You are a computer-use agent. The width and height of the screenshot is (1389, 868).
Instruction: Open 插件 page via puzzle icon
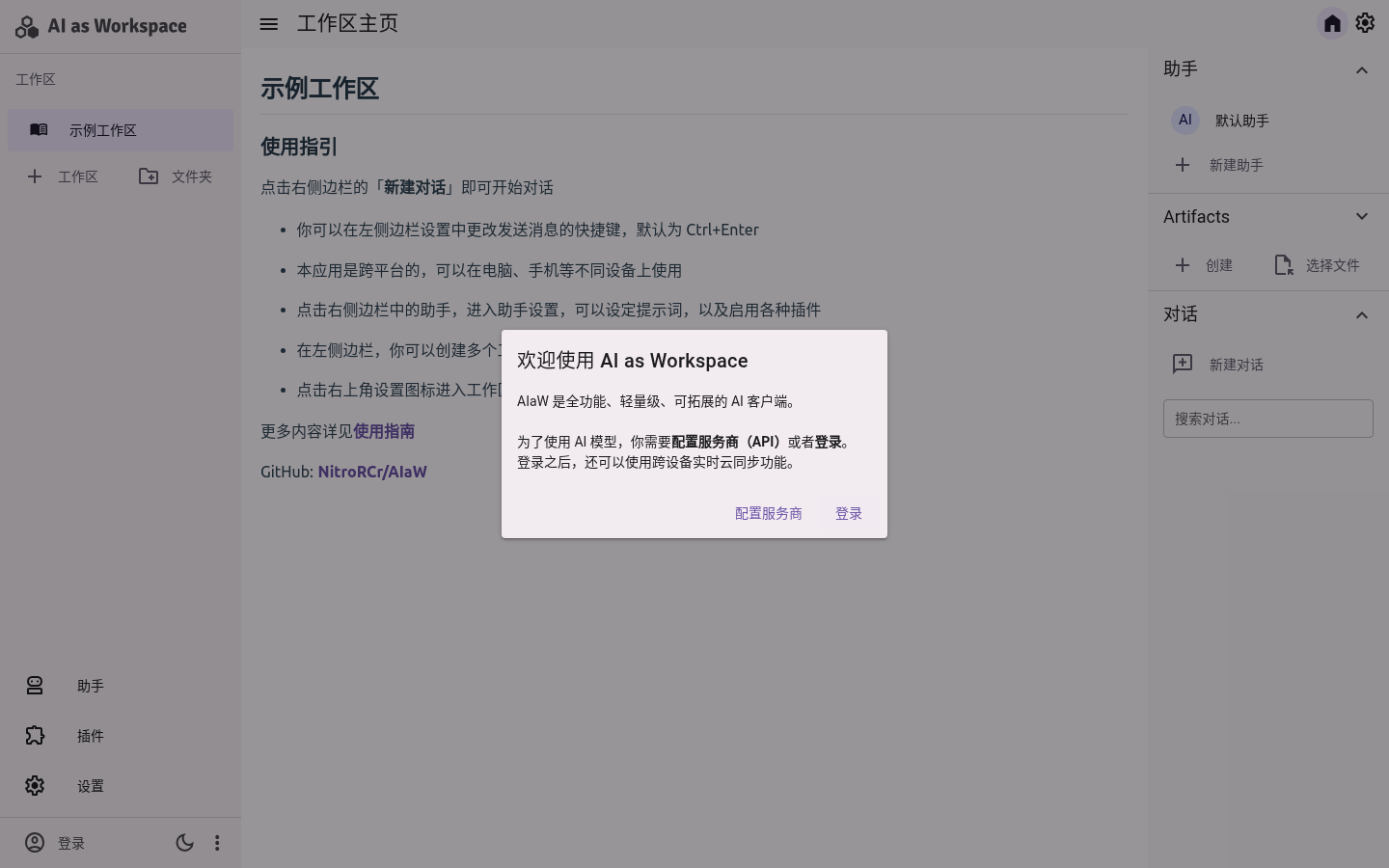pos(35,736)
